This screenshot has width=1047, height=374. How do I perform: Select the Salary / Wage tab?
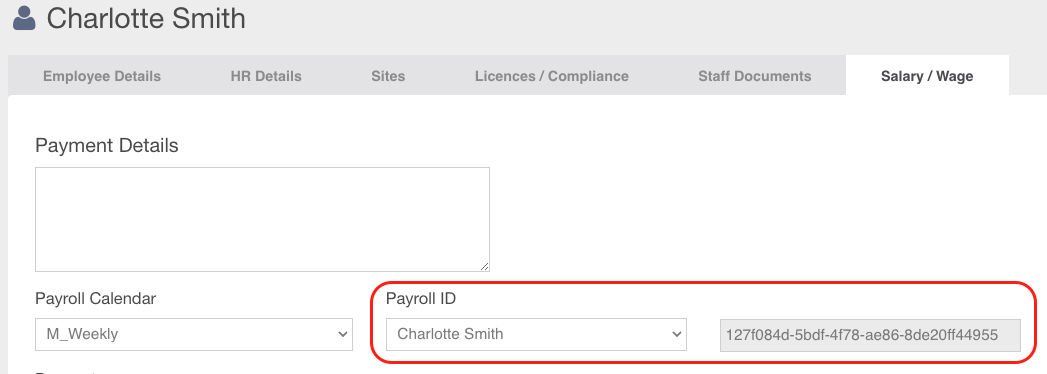click(x=927, y=76)
